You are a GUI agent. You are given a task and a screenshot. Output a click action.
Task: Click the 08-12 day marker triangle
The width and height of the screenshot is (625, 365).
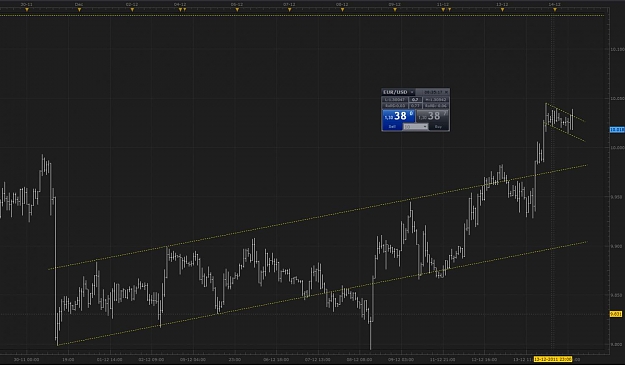click(342, 10)
